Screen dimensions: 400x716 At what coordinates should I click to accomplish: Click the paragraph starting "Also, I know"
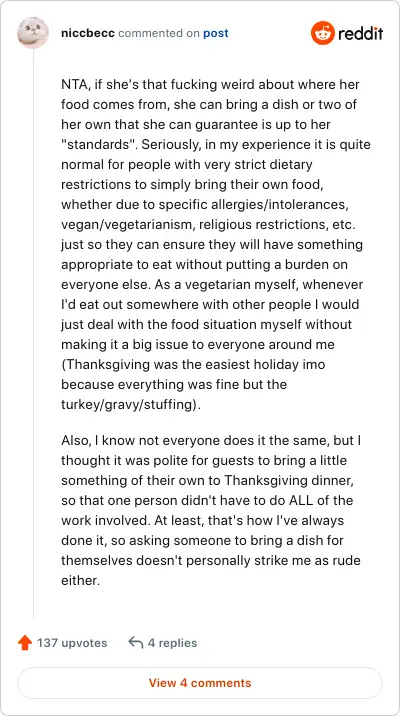[x=211, y=511]
